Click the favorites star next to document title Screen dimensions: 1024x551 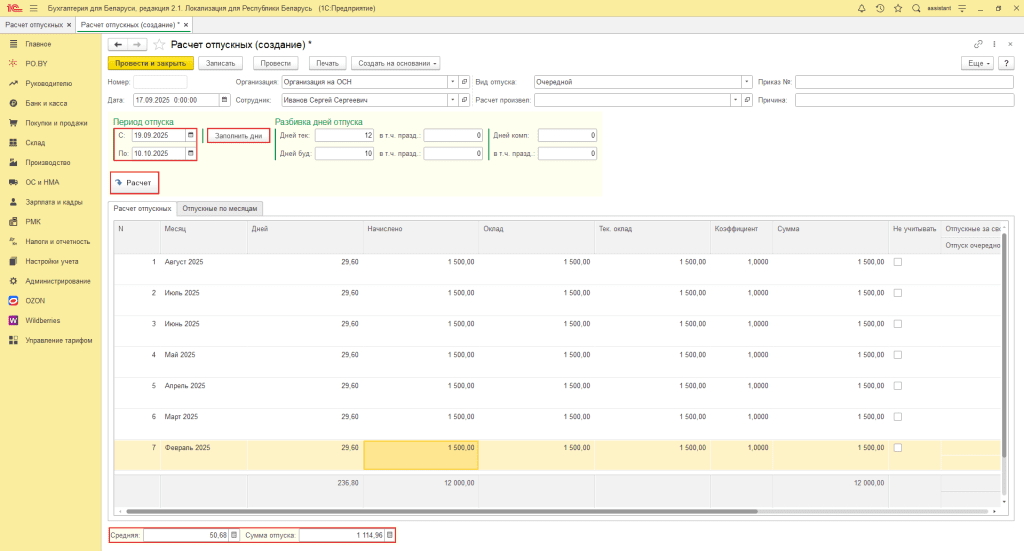point(159,45)
